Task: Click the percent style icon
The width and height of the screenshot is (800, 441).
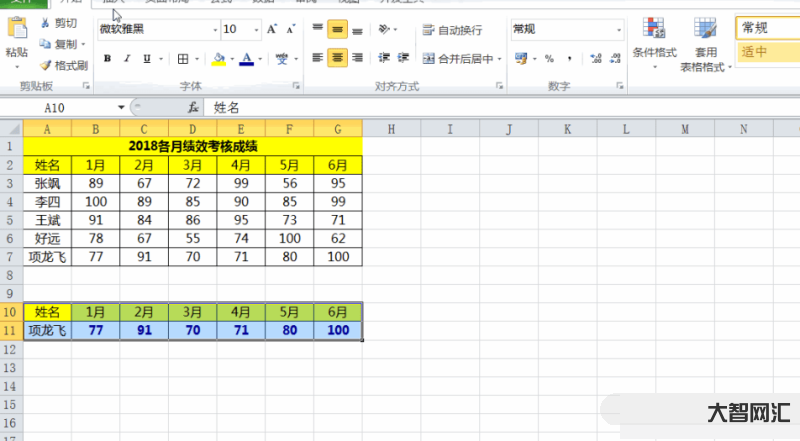Action: [x=549, y=59]
